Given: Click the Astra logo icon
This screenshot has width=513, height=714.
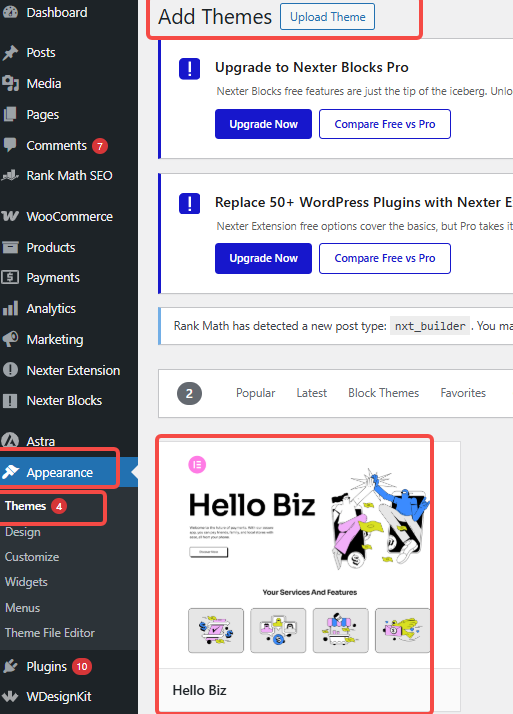Looking at the screenshot, I should (10, 440).
